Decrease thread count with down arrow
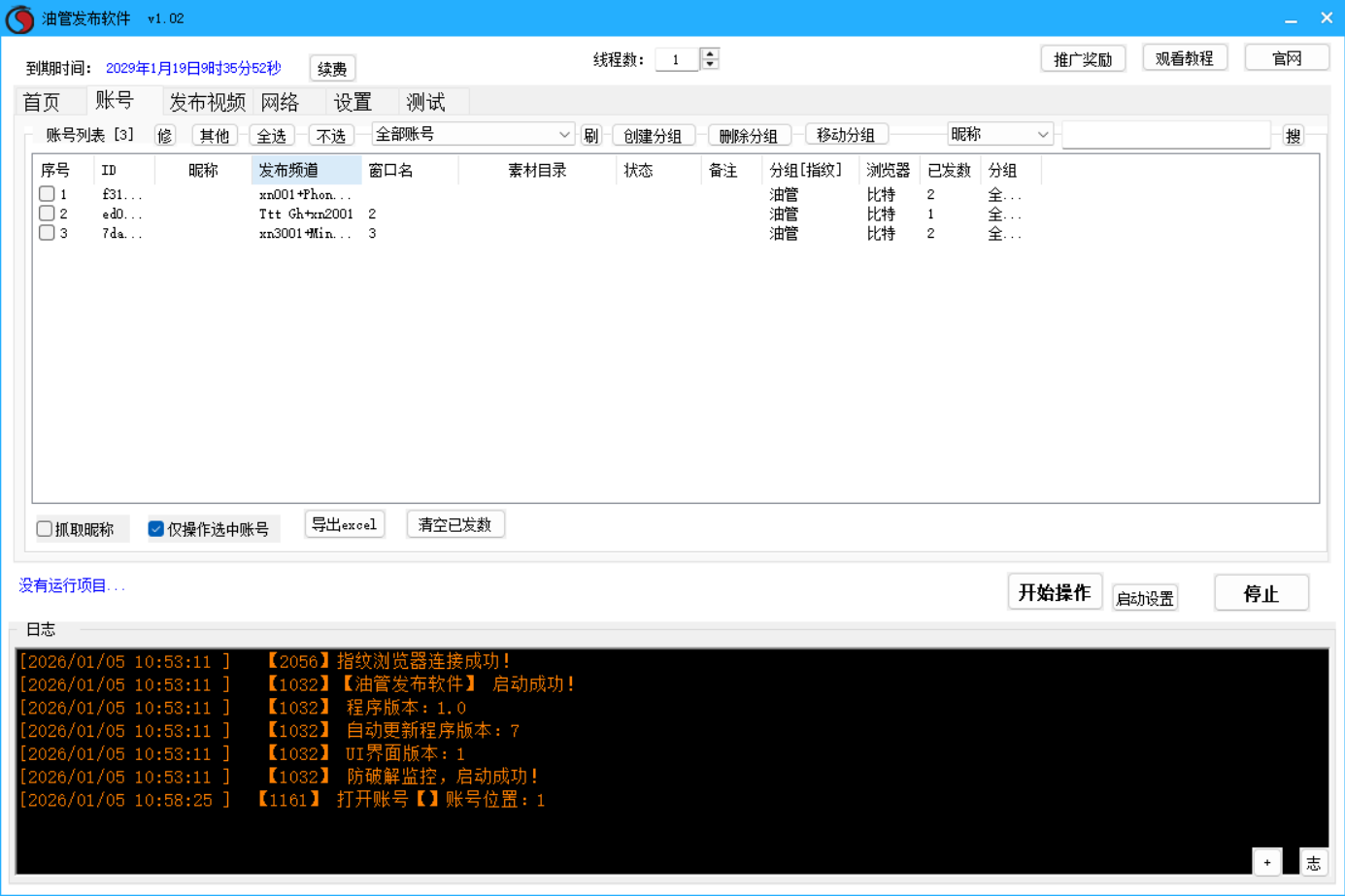This screenshot has width=1345, height=896. coord(710,65)
